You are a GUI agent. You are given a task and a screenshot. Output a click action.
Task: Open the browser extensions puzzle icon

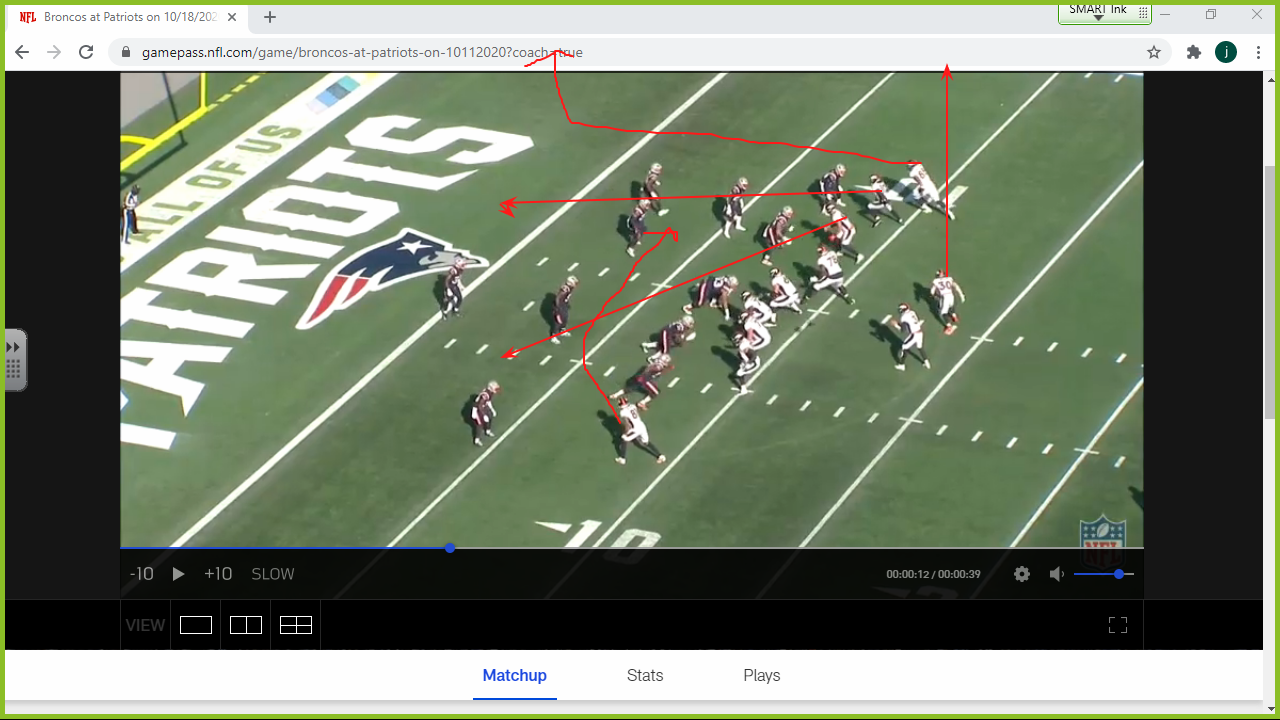click(x=1193, y=52)
